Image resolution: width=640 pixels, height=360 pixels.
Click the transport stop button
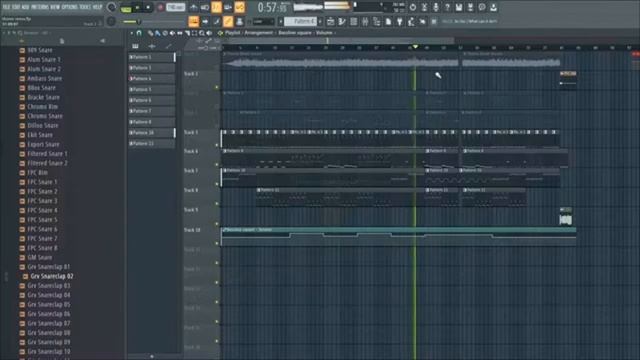148,7
